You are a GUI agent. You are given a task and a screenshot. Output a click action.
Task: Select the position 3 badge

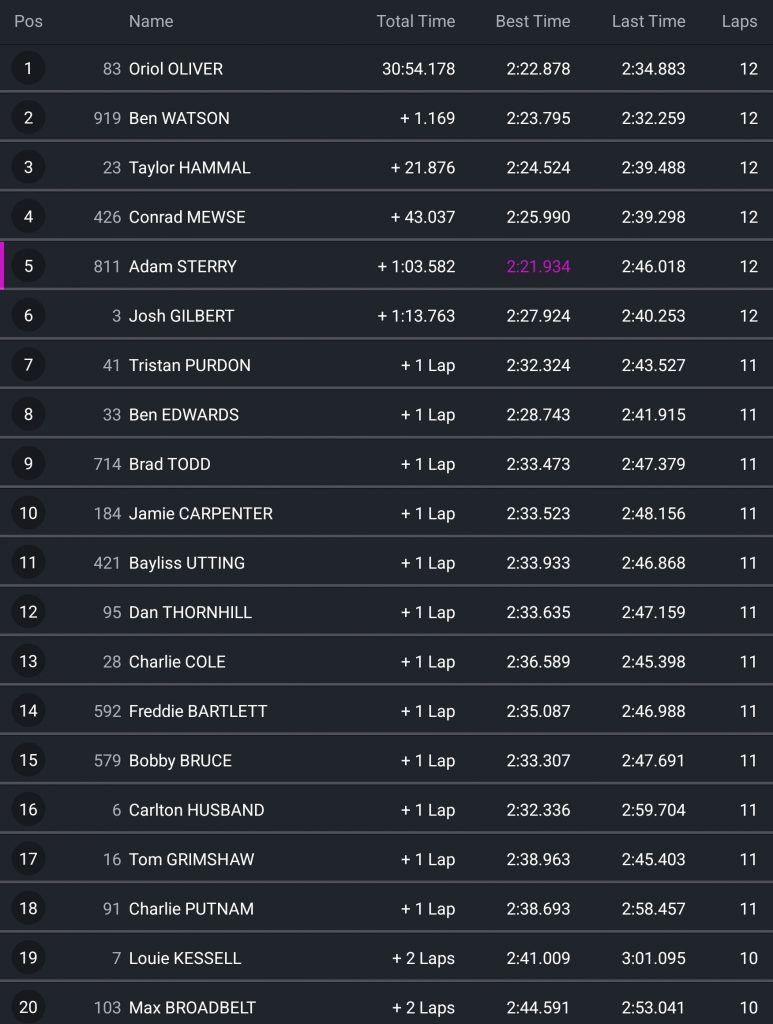coord(28,168)
